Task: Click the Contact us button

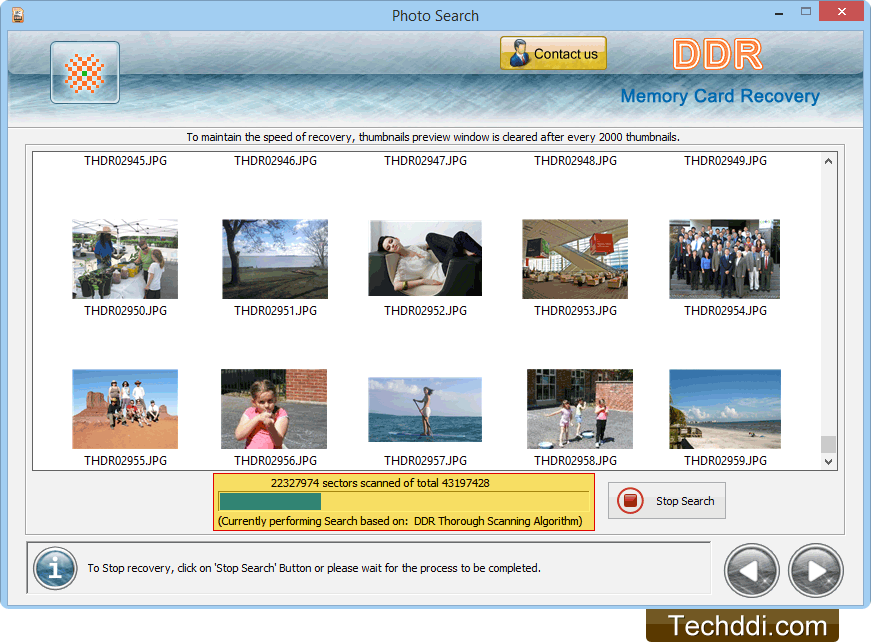Action: (x=553, y=52)
